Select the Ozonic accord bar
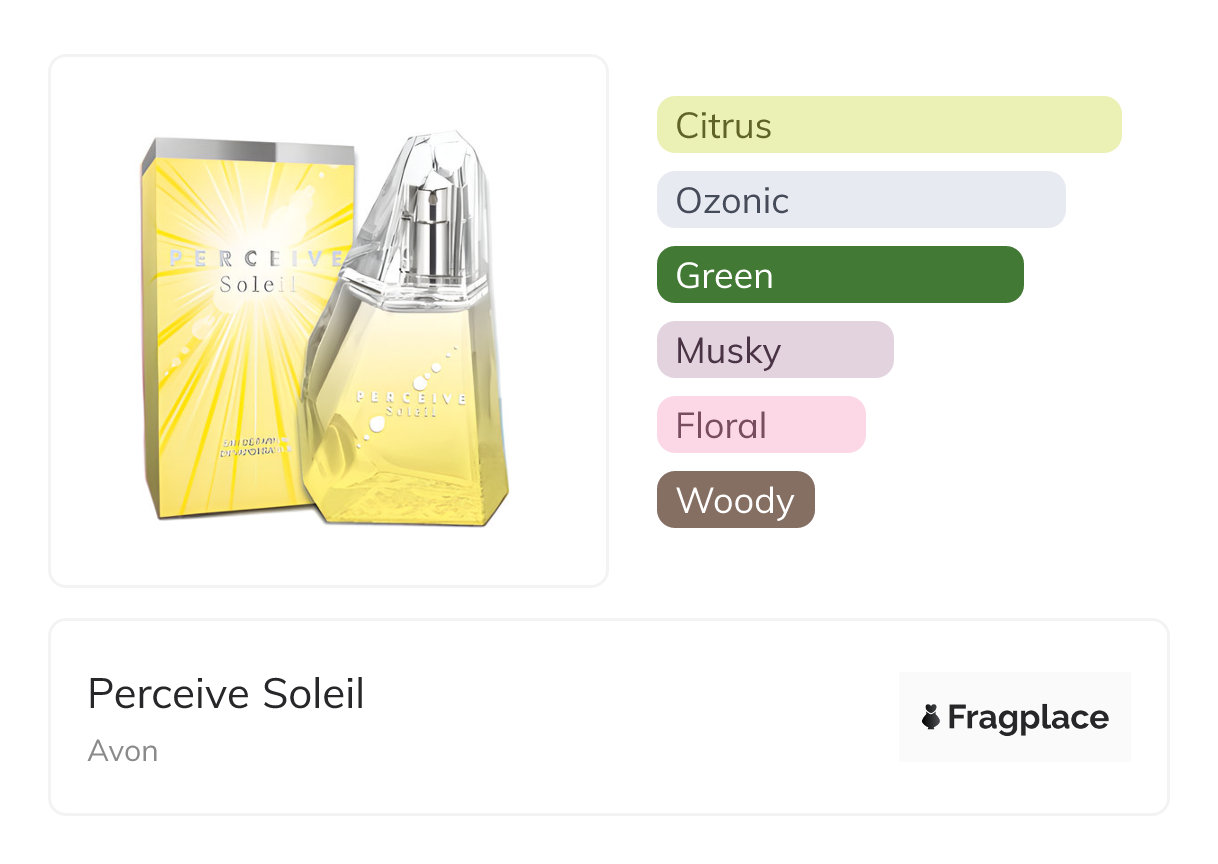The height and width of the screenshot is (864, 1218). click(860, 200)
